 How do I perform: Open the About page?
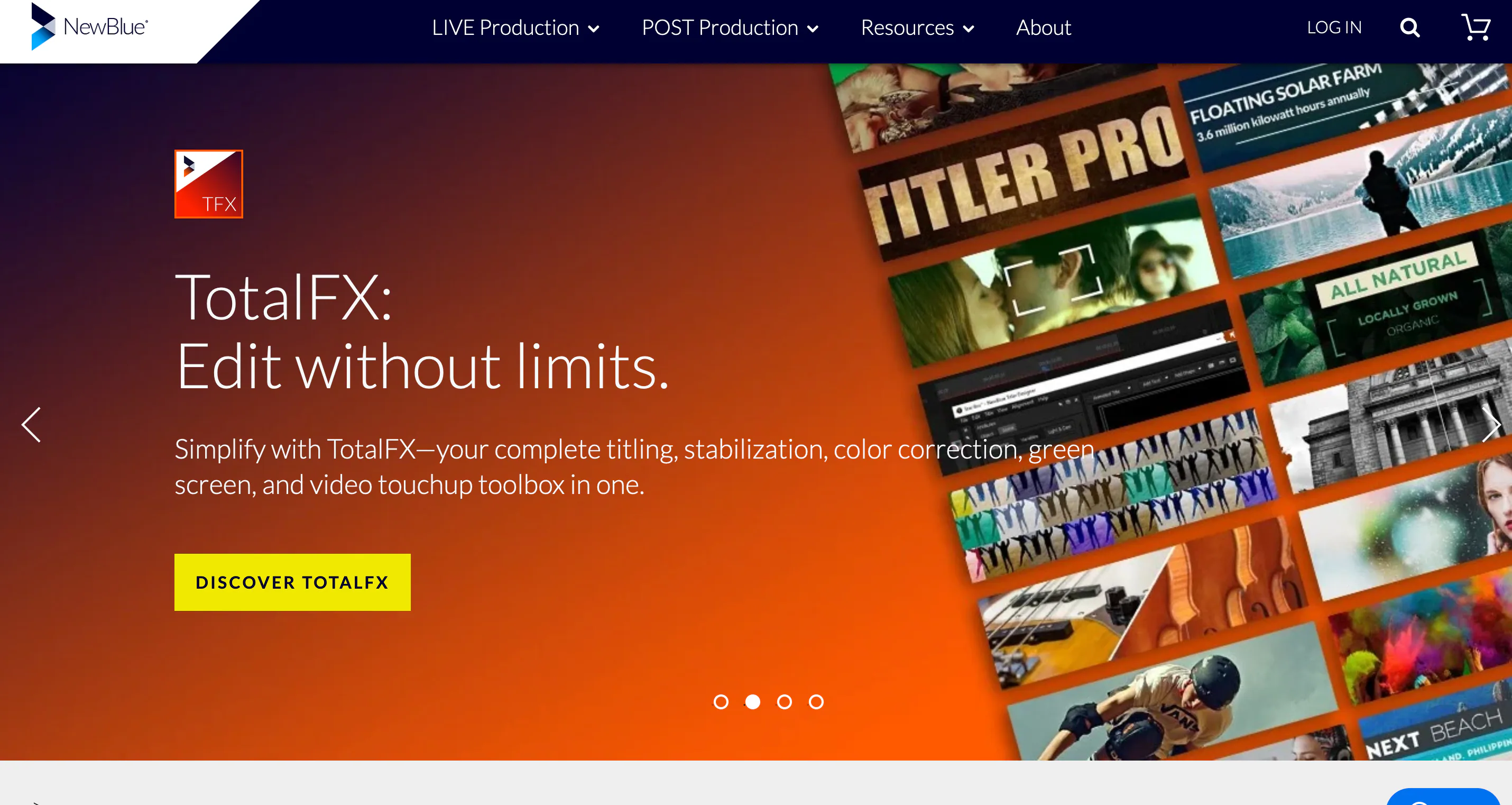coord(1044,28)
